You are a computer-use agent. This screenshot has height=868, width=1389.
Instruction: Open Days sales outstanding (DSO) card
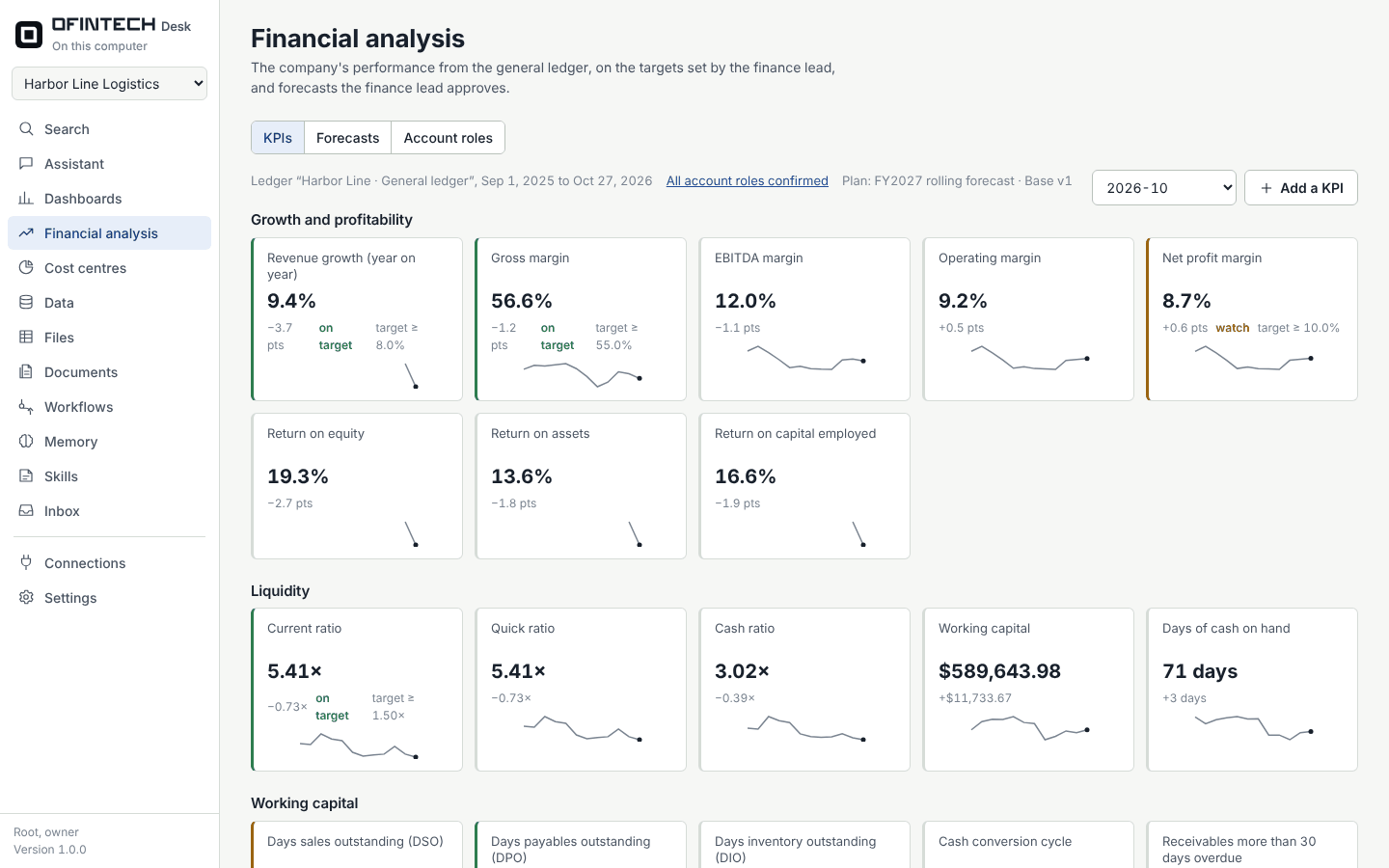click(x=357, y=844)
